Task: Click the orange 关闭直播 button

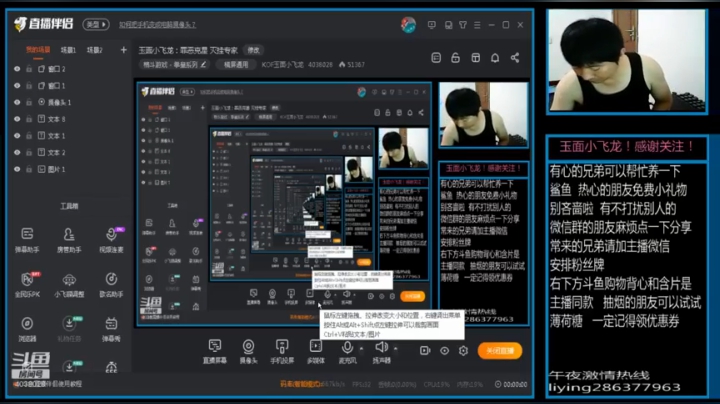Action: (x=500, y=351)
